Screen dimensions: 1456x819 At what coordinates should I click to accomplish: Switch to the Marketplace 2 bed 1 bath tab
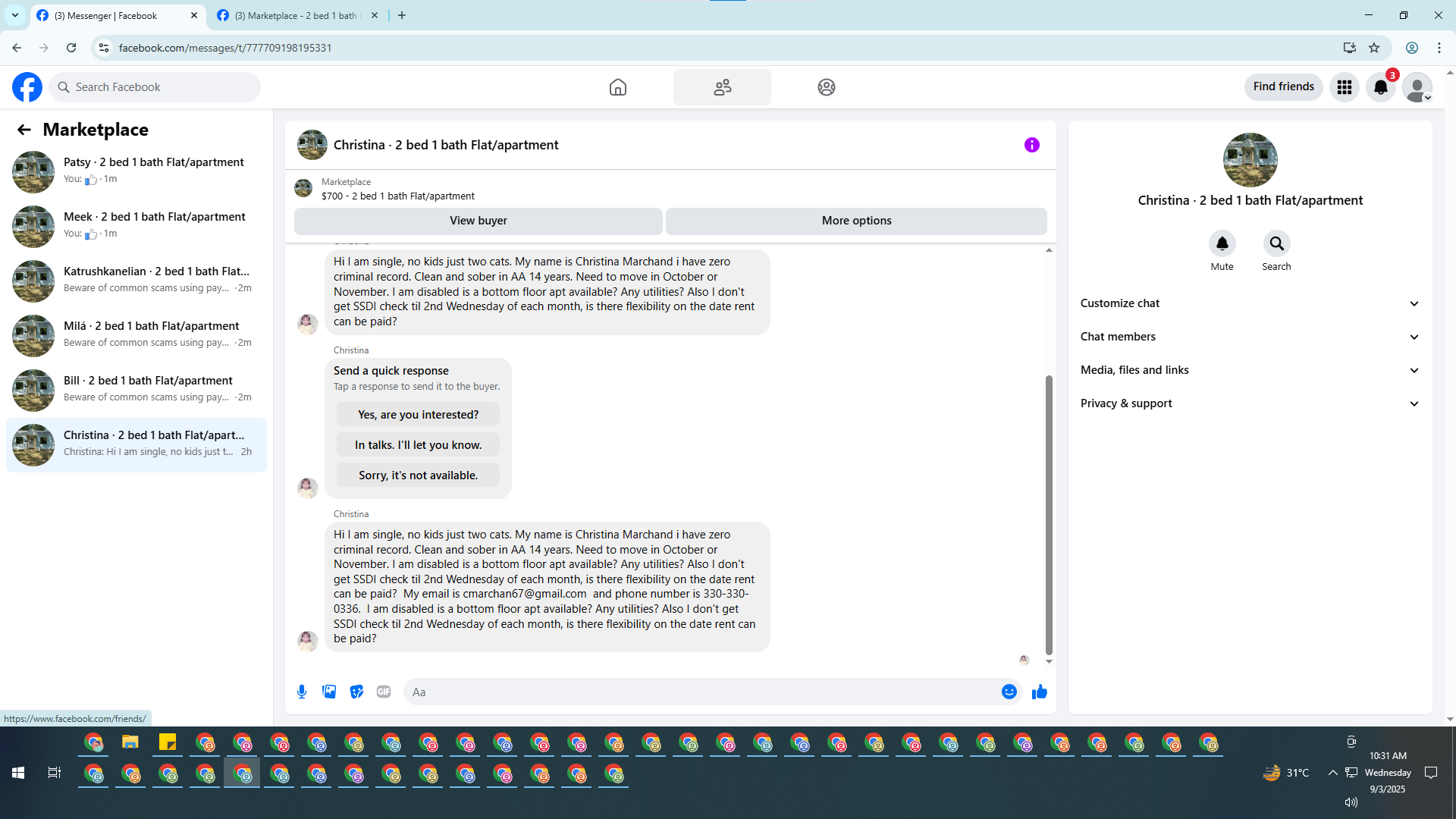(297, 16)
